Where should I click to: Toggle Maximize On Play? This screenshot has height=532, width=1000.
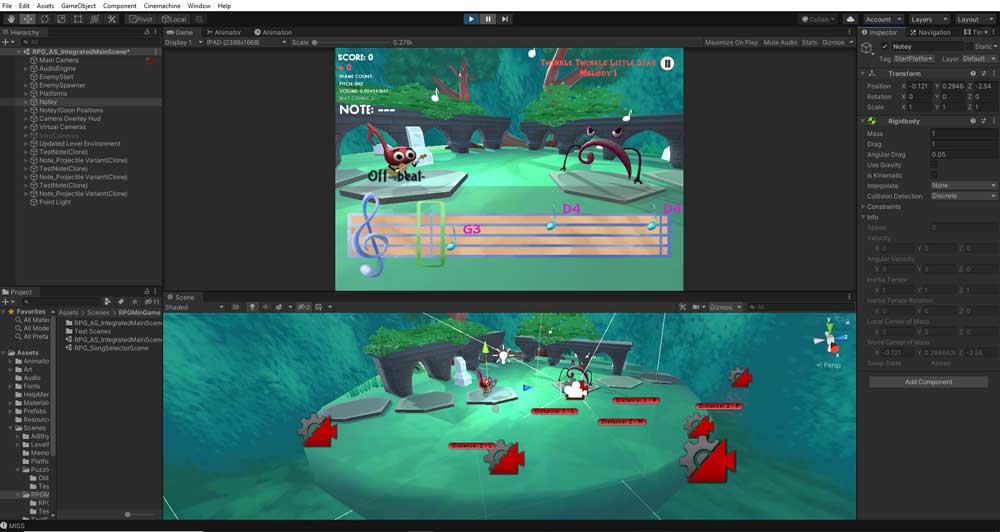[731, 42]
